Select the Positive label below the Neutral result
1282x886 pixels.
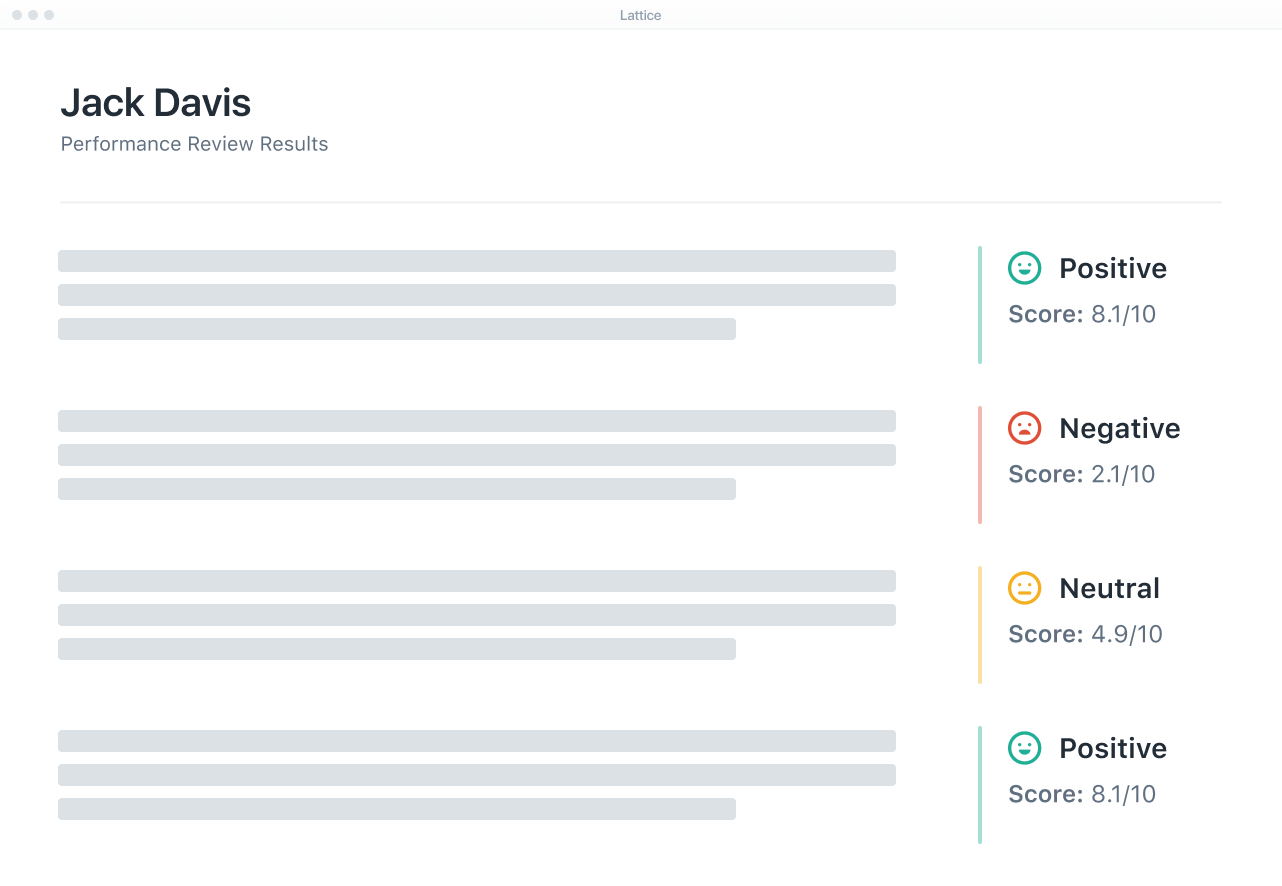point(1113,748)
